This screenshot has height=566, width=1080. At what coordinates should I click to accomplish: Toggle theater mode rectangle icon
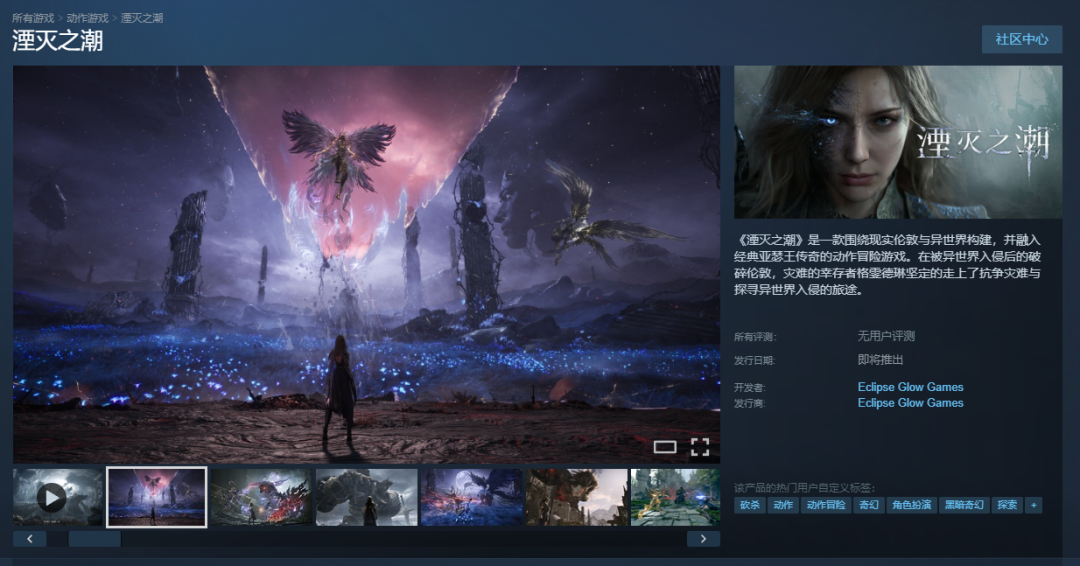665,447
